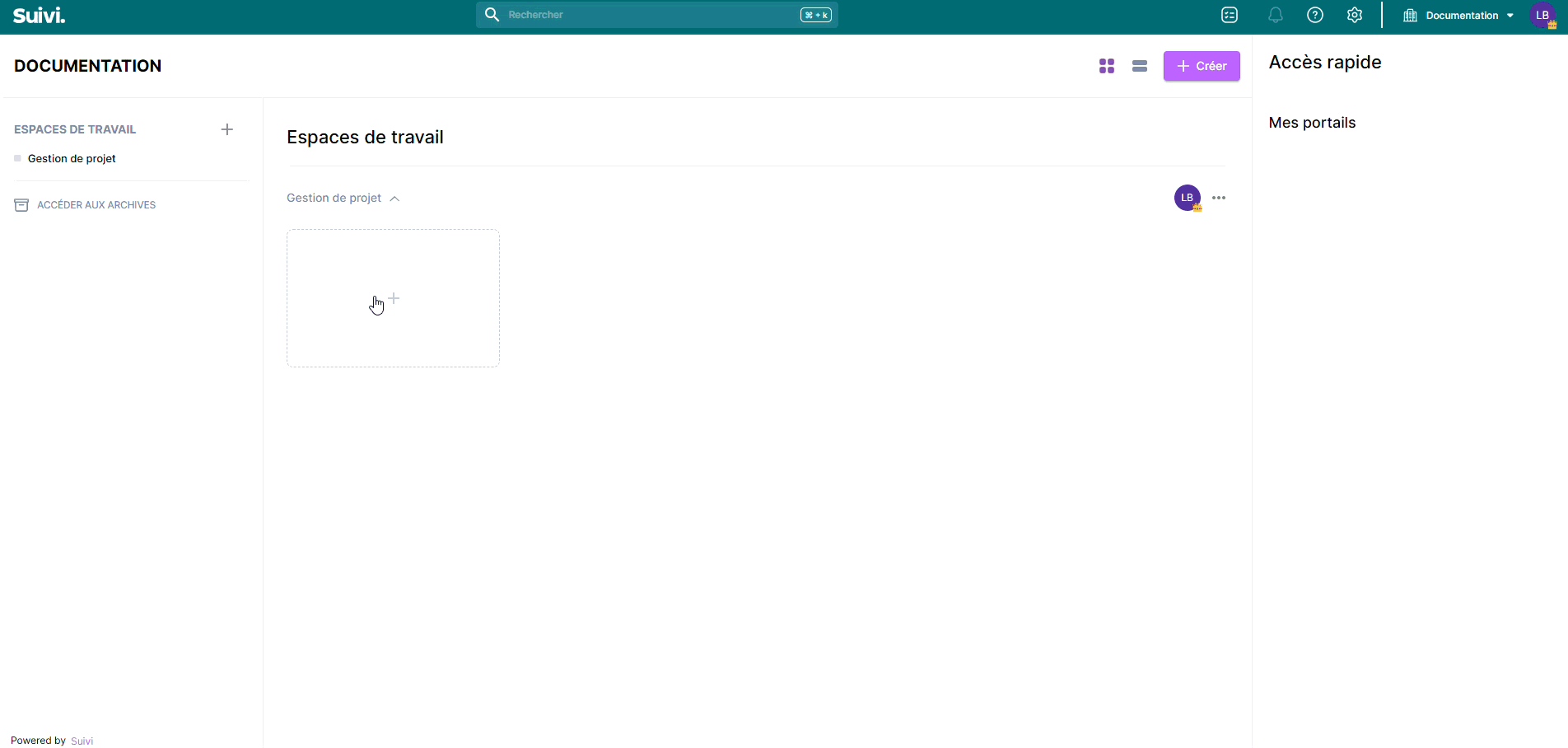
Task: Click the search magnifier icon
Action: point(492,15)
